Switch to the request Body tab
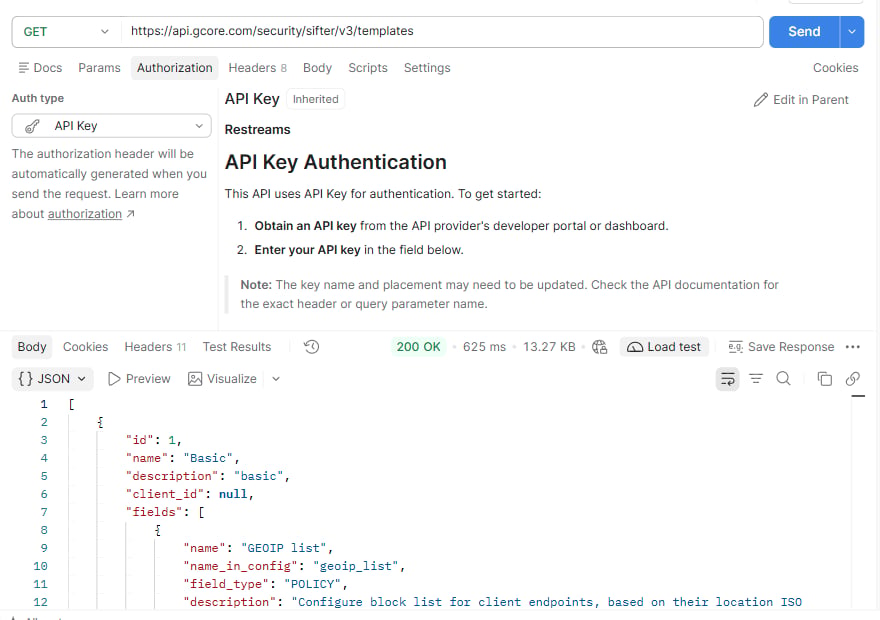This screenshot has width=880, height=620. pyautogui.click(x=317, y=68)
